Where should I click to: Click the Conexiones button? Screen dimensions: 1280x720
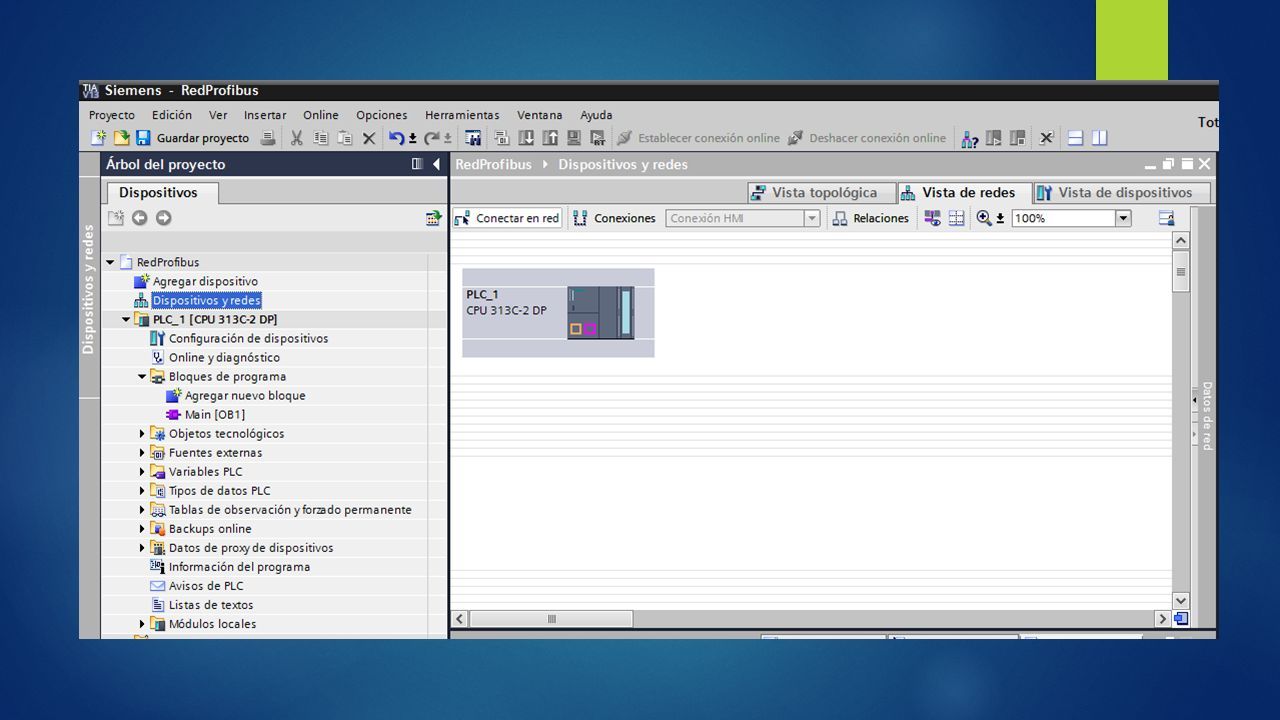615,218
